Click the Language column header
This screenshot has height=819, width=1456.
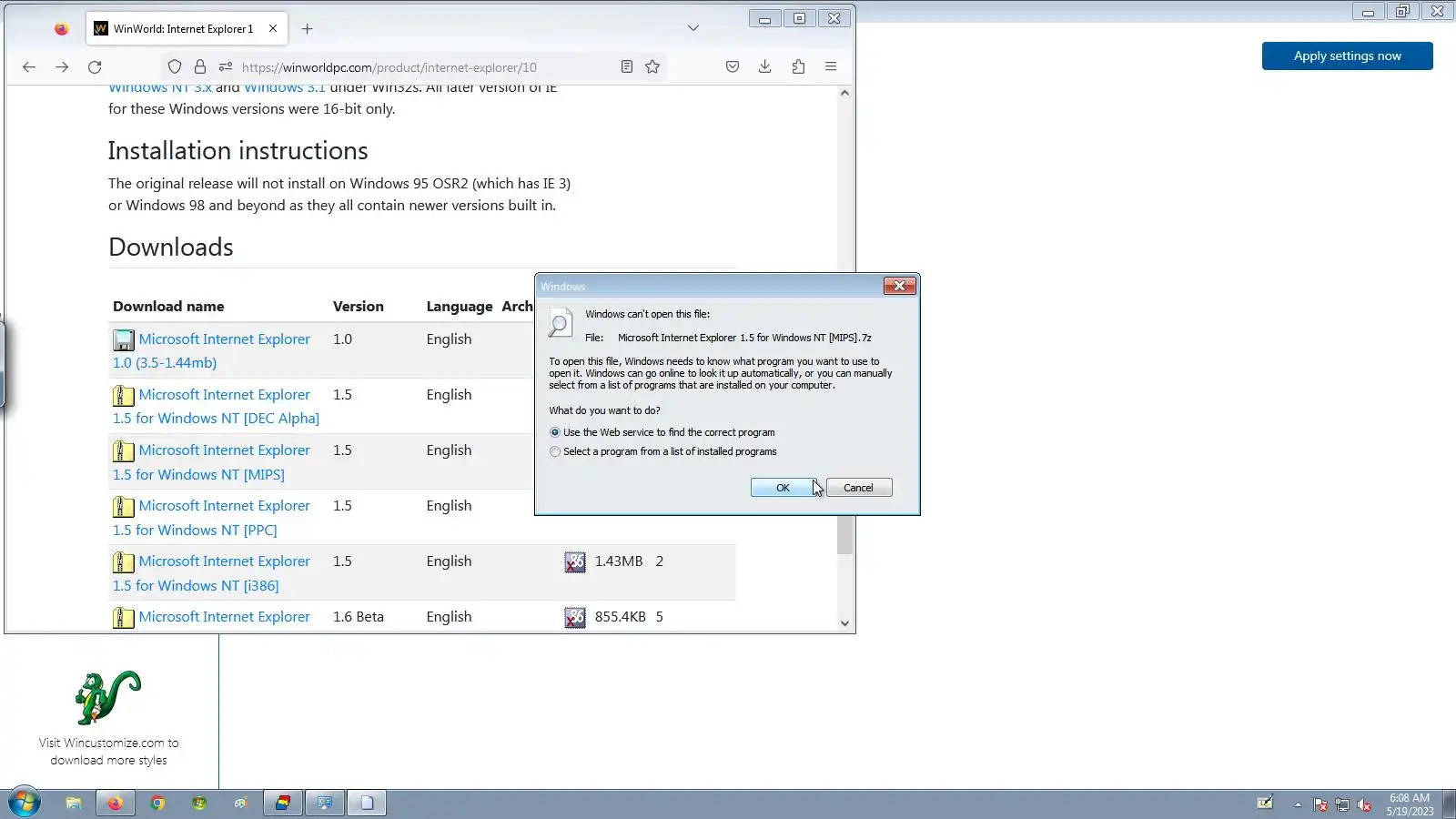460,307
